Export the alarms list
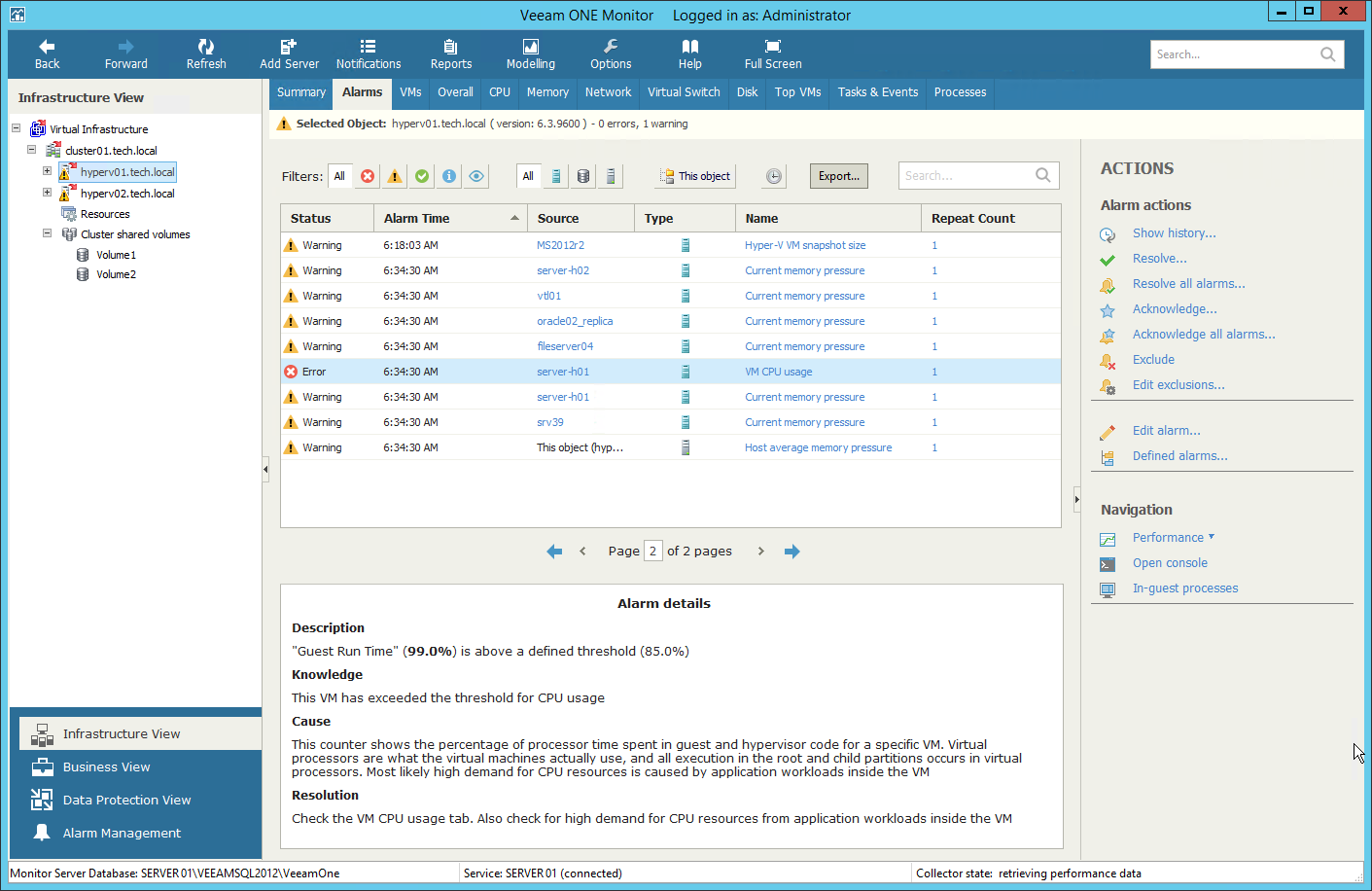This screenshot has width=1372, height=891. tap(839, 176)
